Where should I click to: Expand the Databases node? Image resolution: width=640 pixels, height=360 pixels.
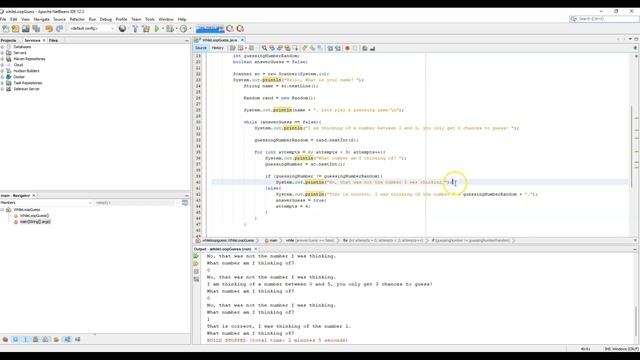click(x=2, y=47)
